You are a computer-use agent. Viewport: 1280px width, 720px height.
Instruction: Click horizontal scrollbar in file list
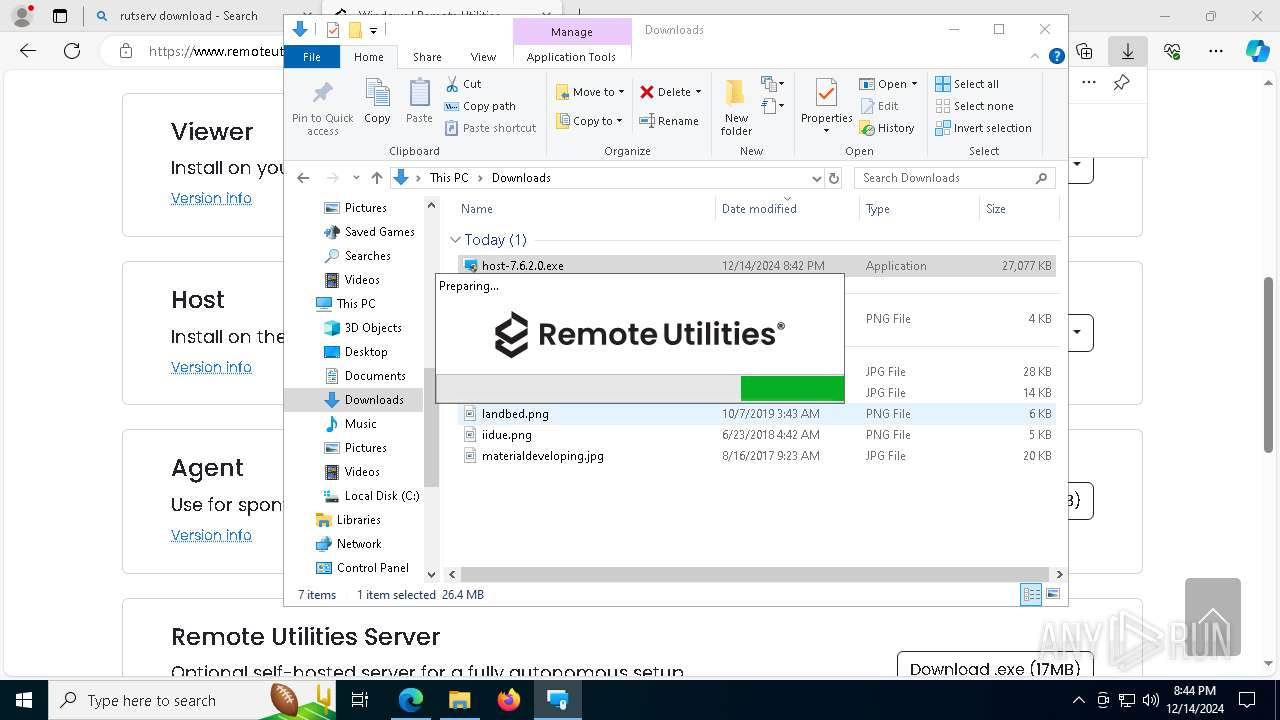click(755, 575)
